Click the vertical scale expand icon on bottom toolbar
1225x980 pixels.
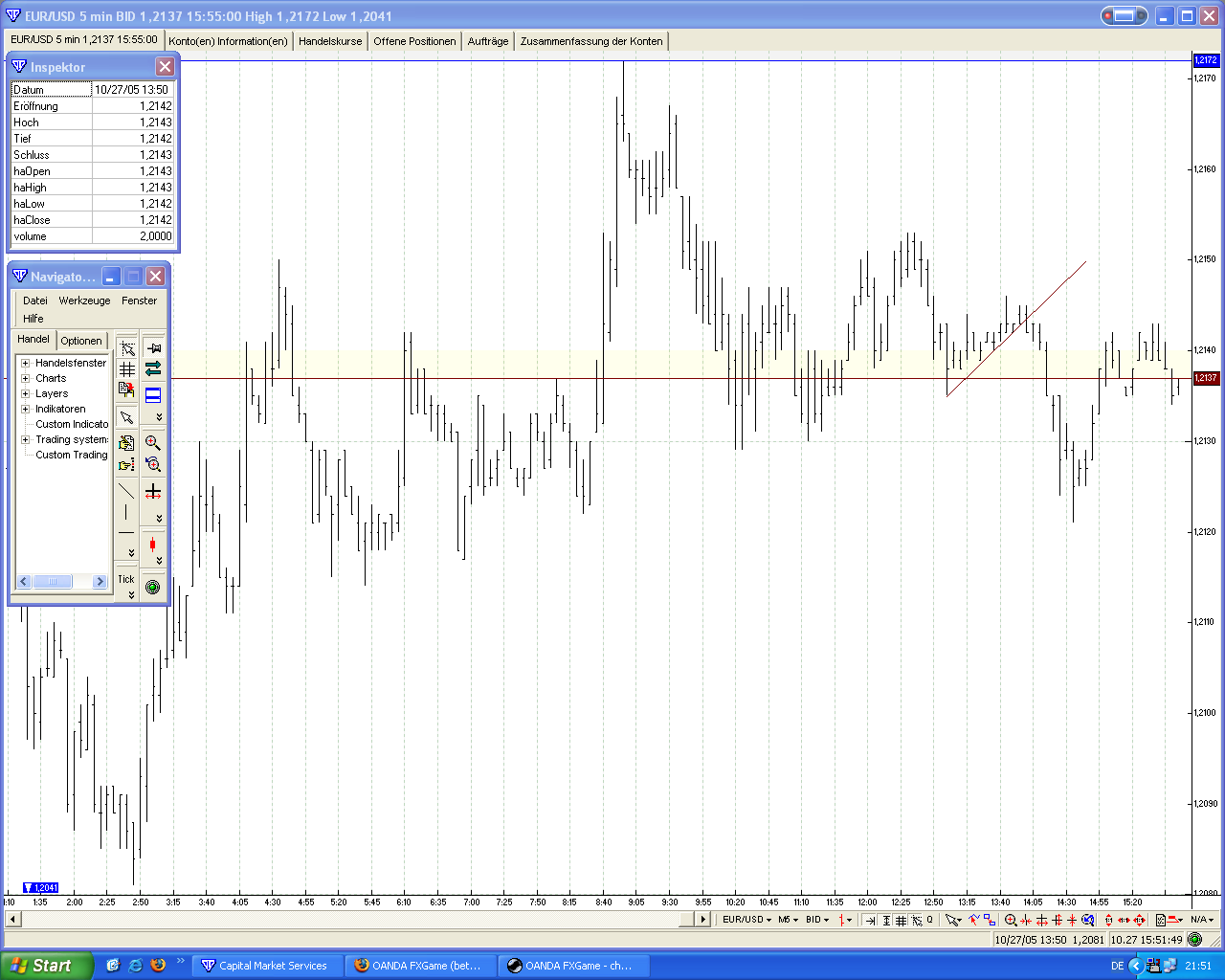click(x=887, y=920)
